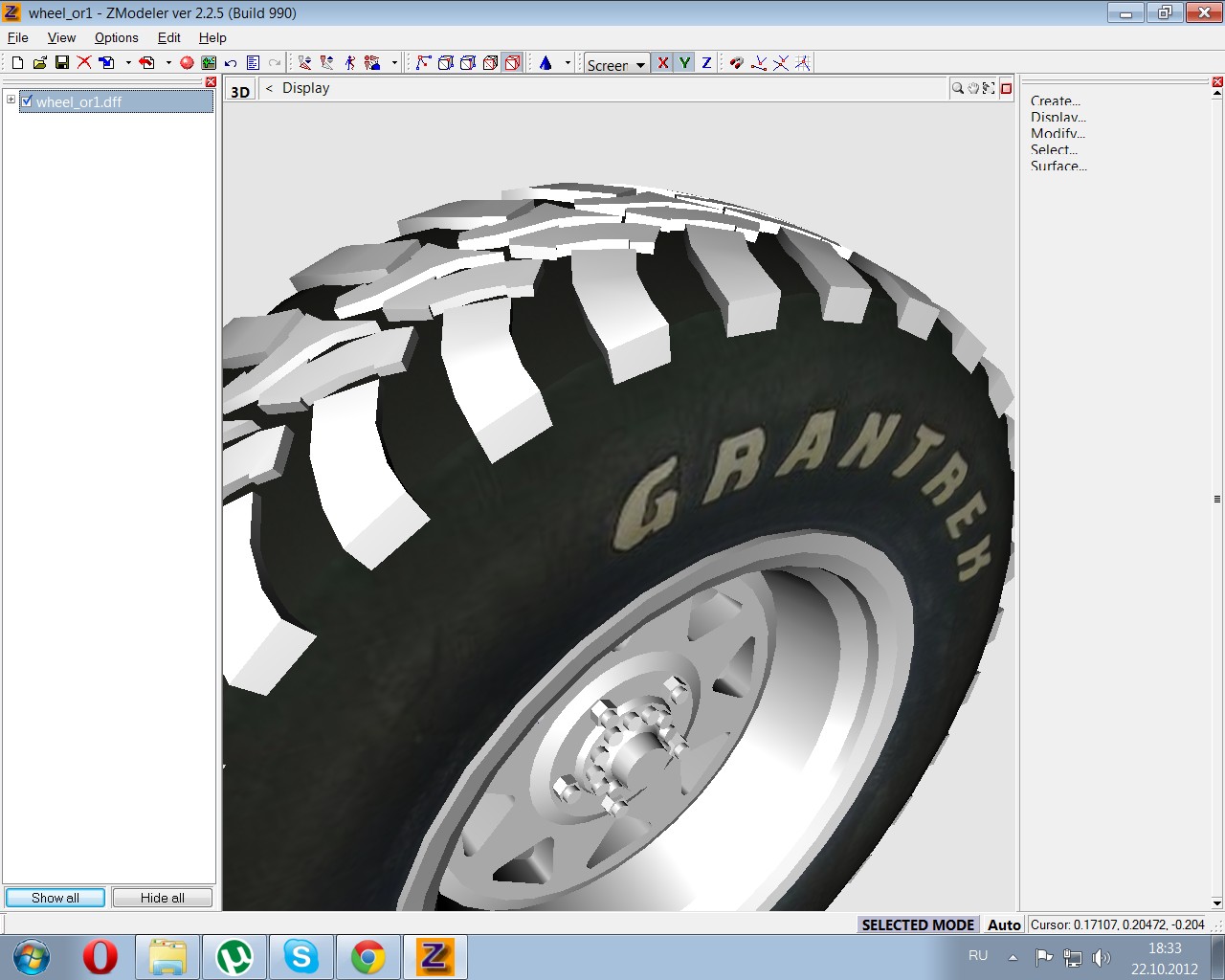Switch to edges level cube icon
Image resolution: width=1225 pixels, height=980 pixels.
(x=446, y=63)
